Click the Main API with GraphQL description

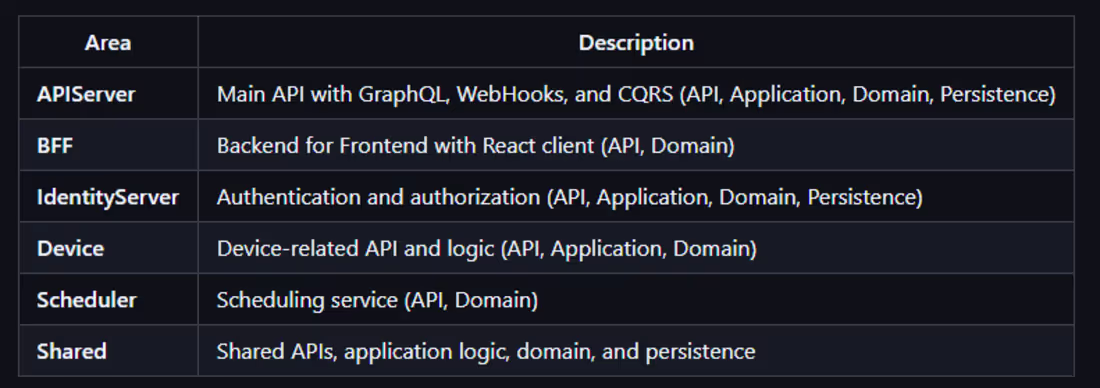coord(636,94)
